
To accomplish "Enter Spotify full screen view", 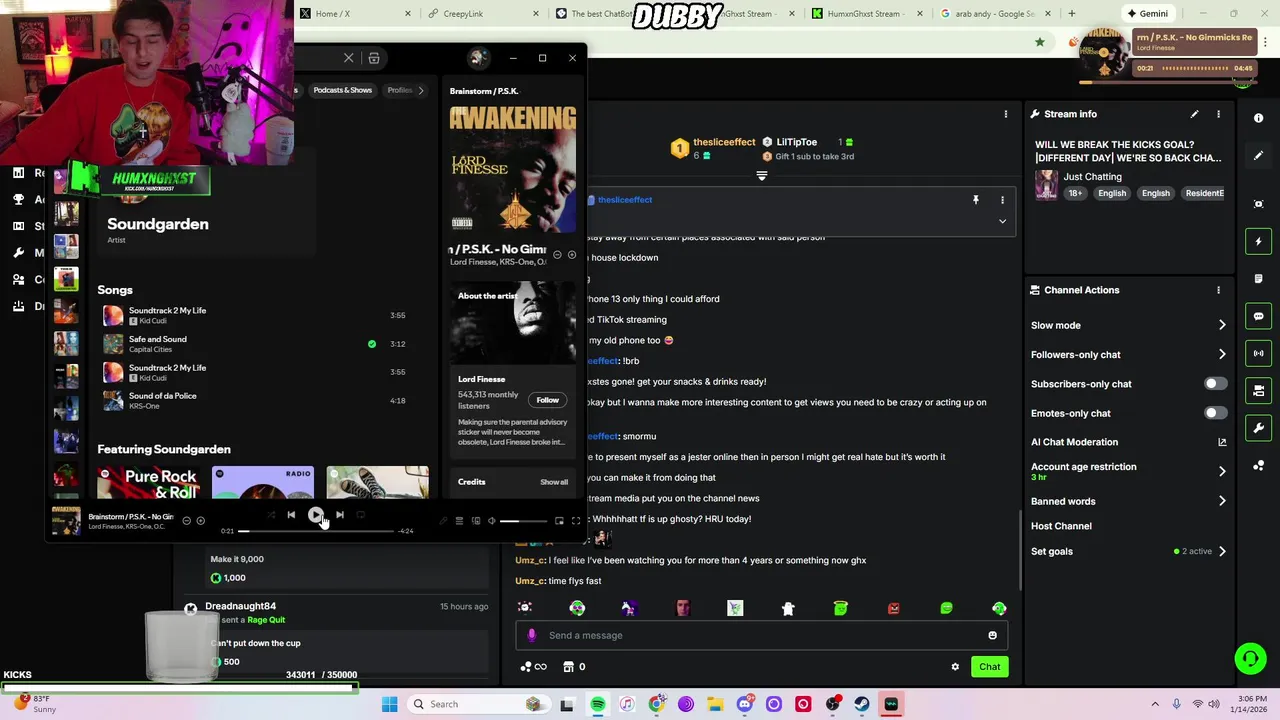I will click(575, 521).
